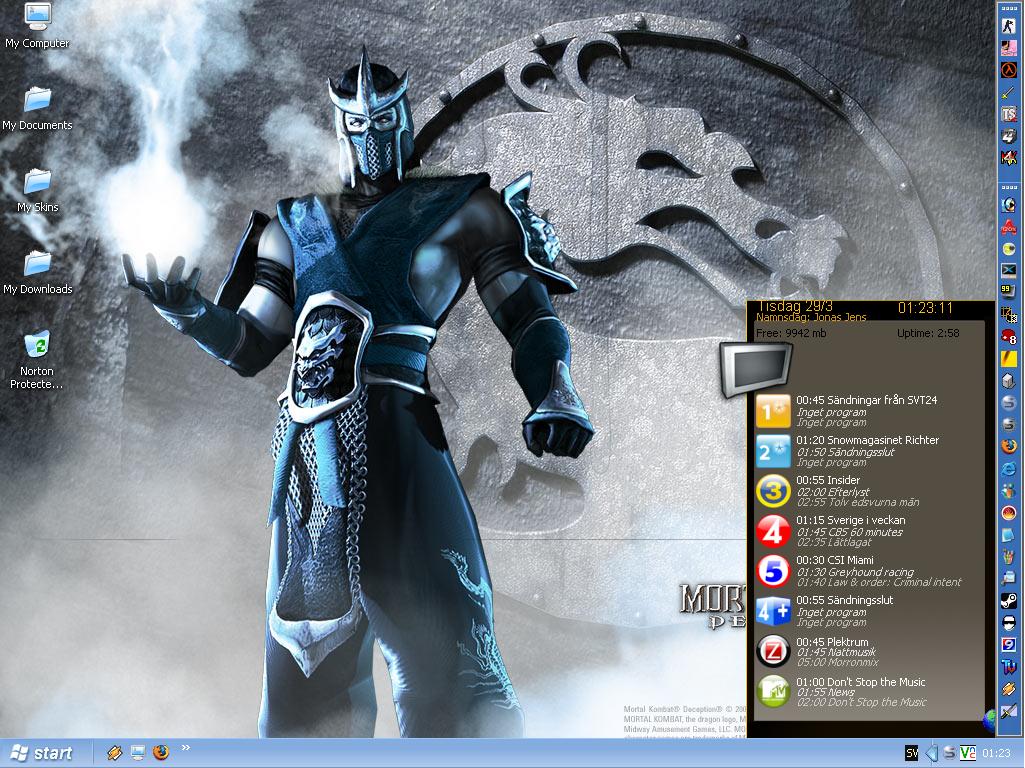Select the My Skins folder

pos(37,189)
